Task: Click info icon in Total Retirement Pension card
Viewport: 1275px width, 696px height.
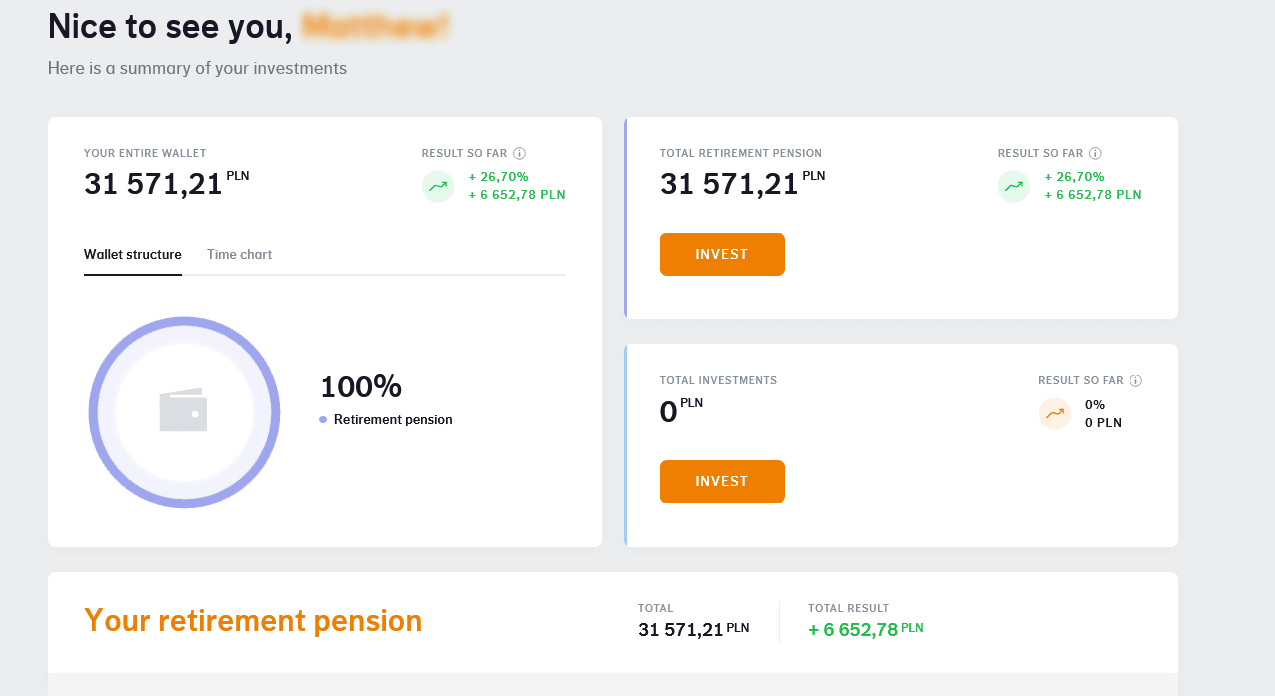Action: tap(1096, 154)
